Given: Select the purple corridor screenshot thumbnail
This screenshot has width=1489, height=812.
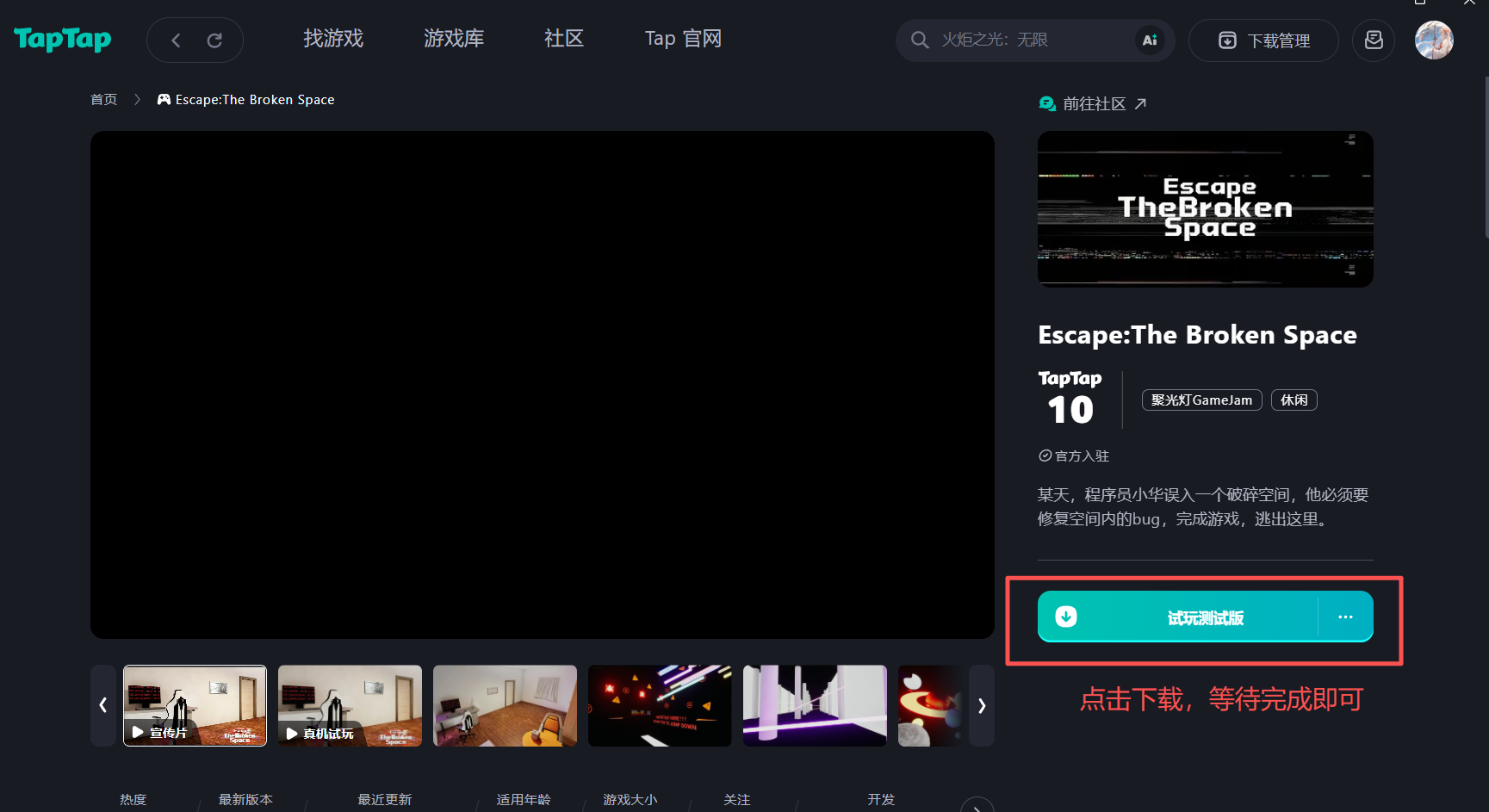Looking at the screenshot, I should pos(815,705).
